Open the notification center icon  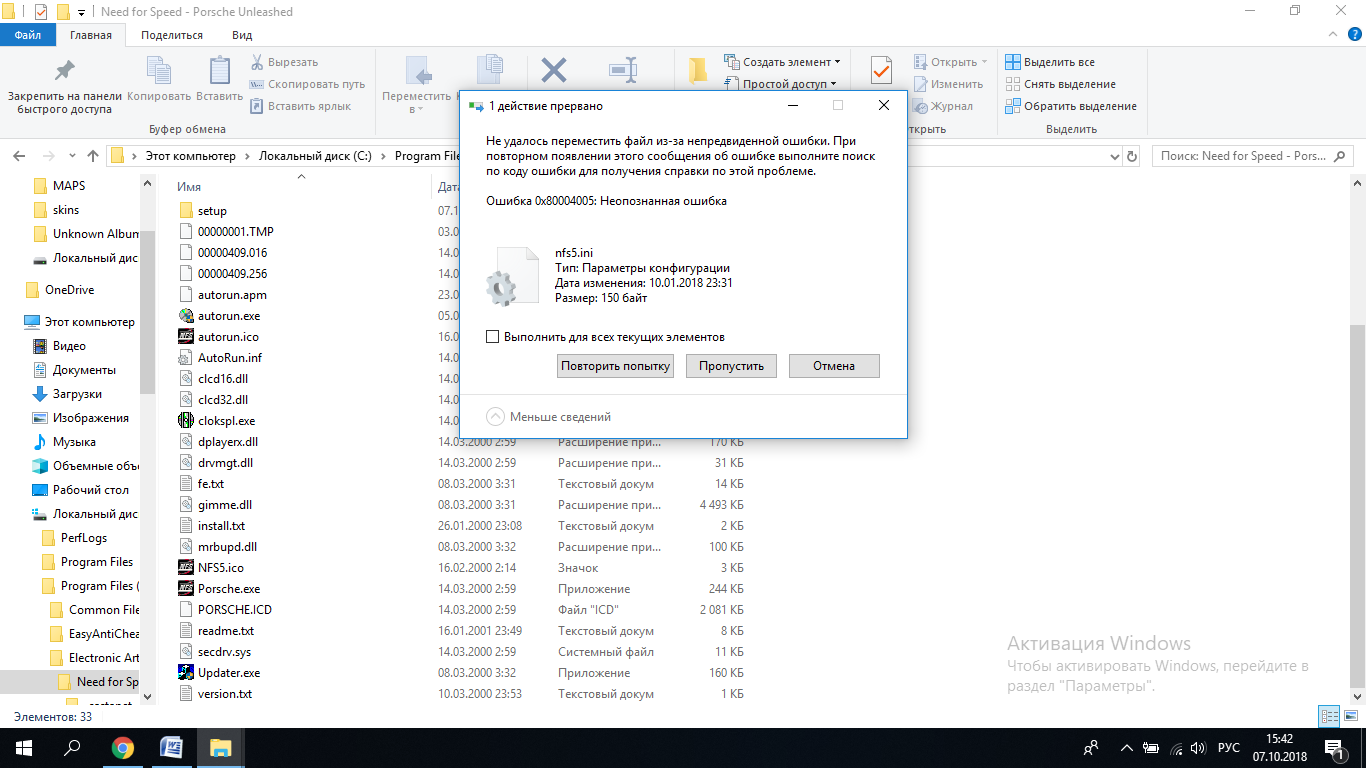[1334, 748]
